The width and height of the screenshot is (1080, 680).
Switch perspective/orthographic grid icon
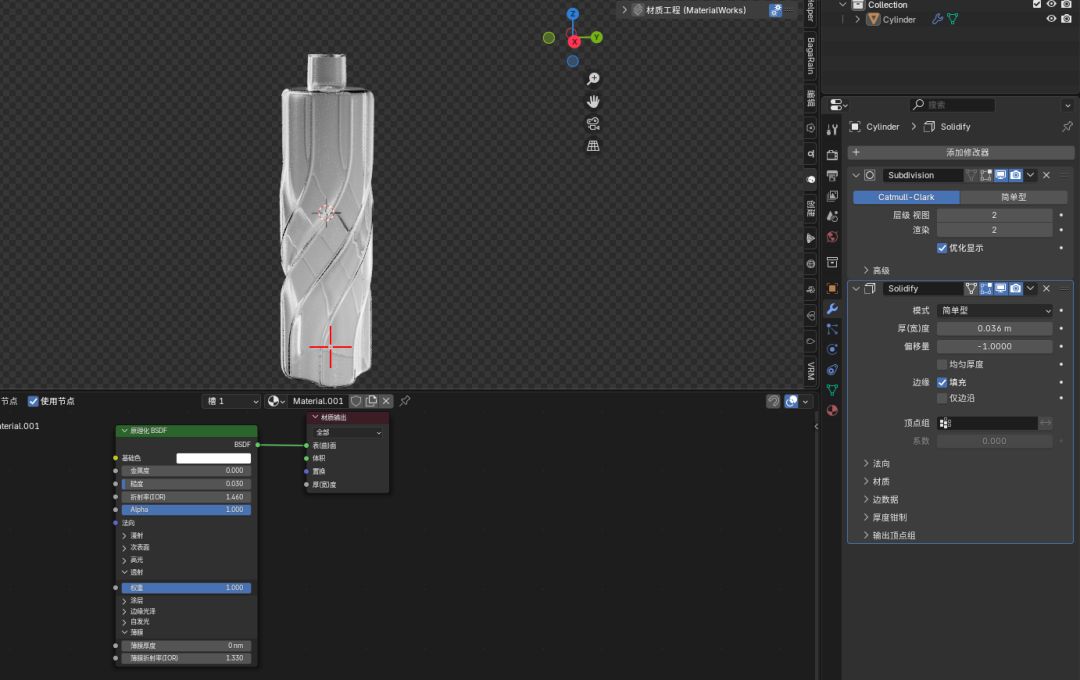pos(593,146)
